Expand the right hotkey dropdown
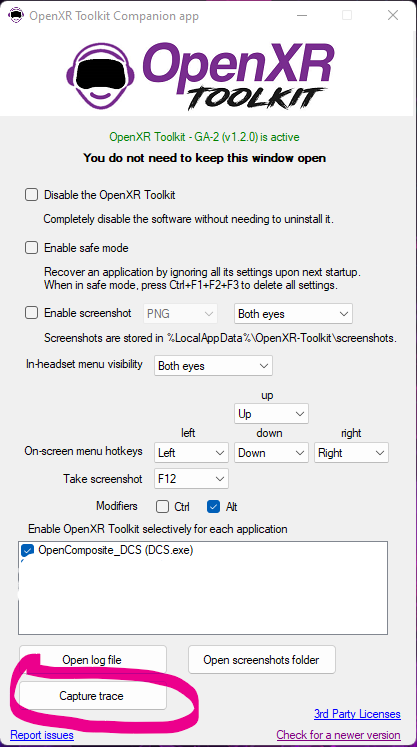Viewport: 417px width, 747px height. [x=351, y=453]
